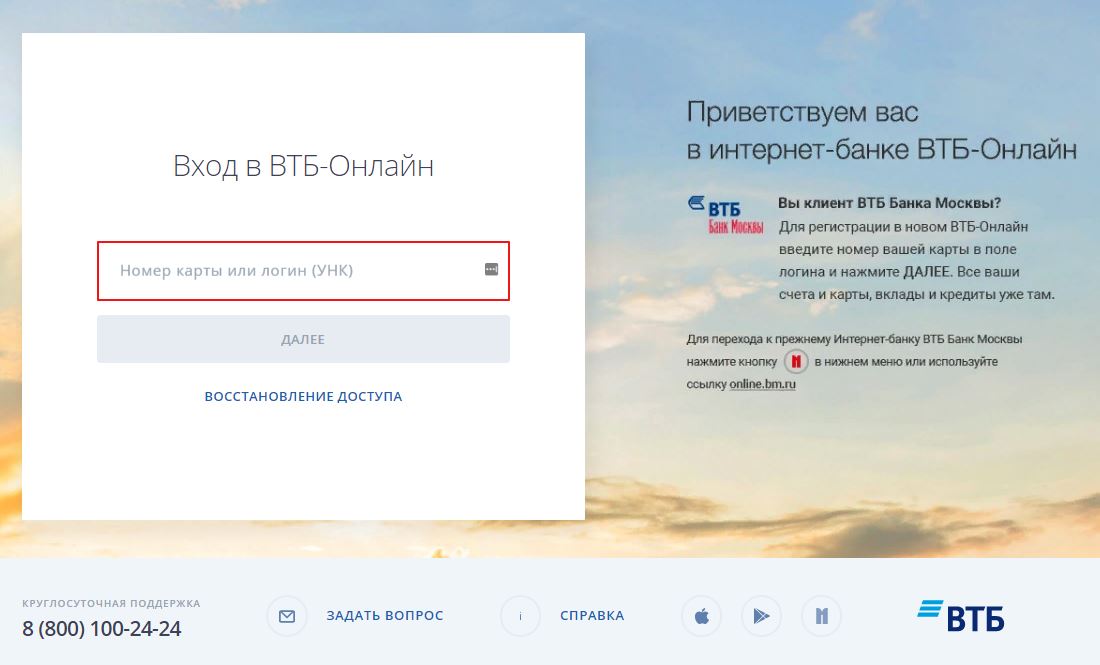Click the support phone 8 (800) 100-24-24
The height and width of the screenshot is (665, 1100).
click(x=102, y=629)
